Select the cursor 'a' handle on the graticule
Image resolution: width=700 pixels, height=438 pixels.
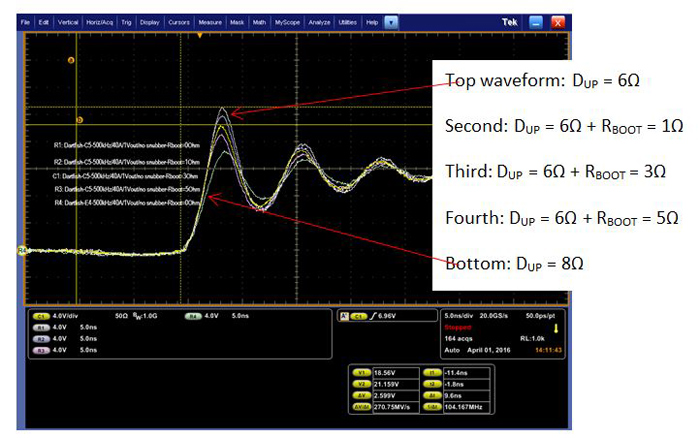pyautogui.click(x=71, y=60)
